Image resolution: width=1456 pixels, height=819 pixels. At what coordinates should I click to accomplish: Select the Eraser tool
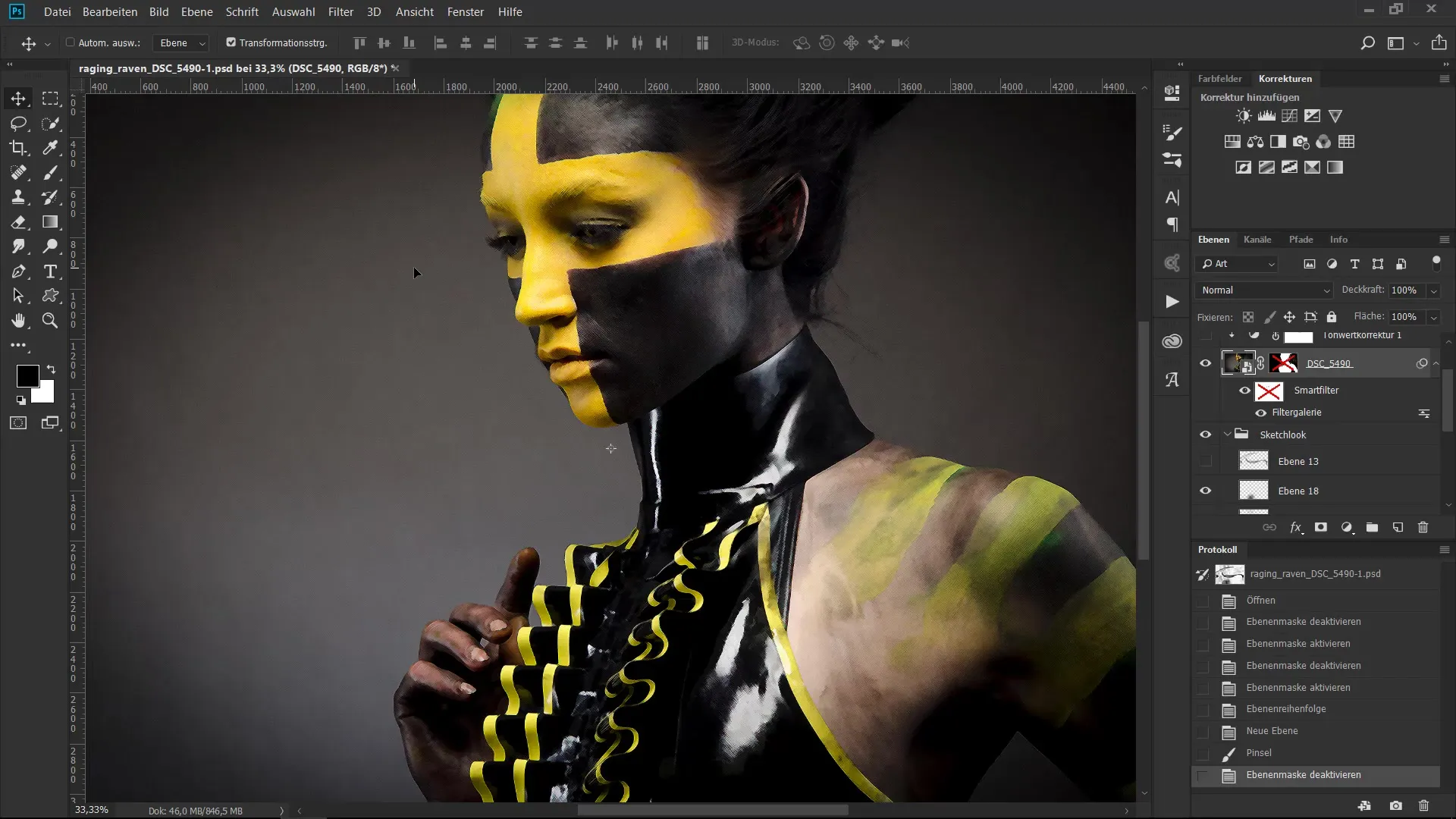pos(18,221)
